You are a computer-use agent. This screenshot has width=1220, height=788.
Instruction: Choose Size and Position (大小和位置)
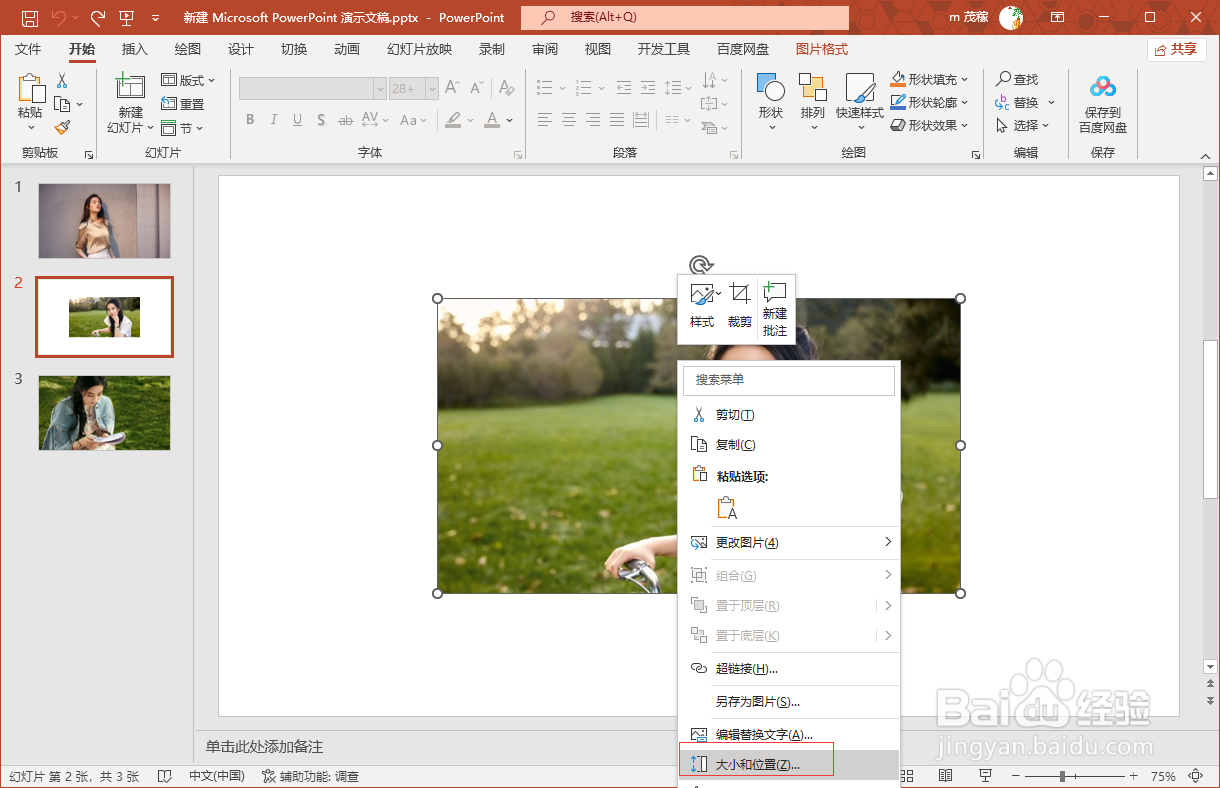[x=790, y=765]
